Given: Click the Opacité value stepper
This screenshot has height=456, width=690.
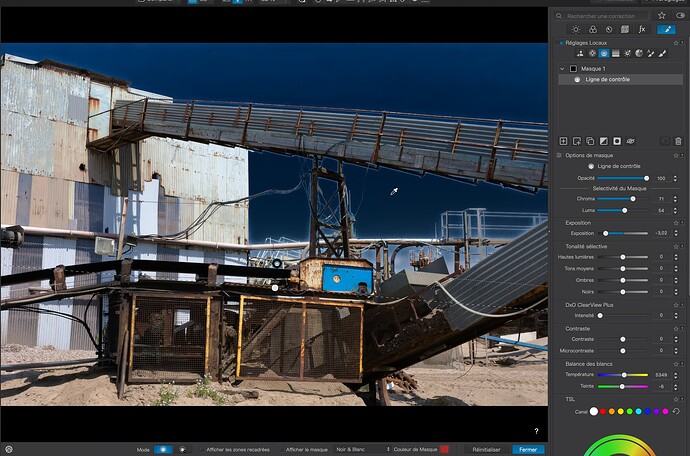Looking at the screenshot, I should click(675, 178).
